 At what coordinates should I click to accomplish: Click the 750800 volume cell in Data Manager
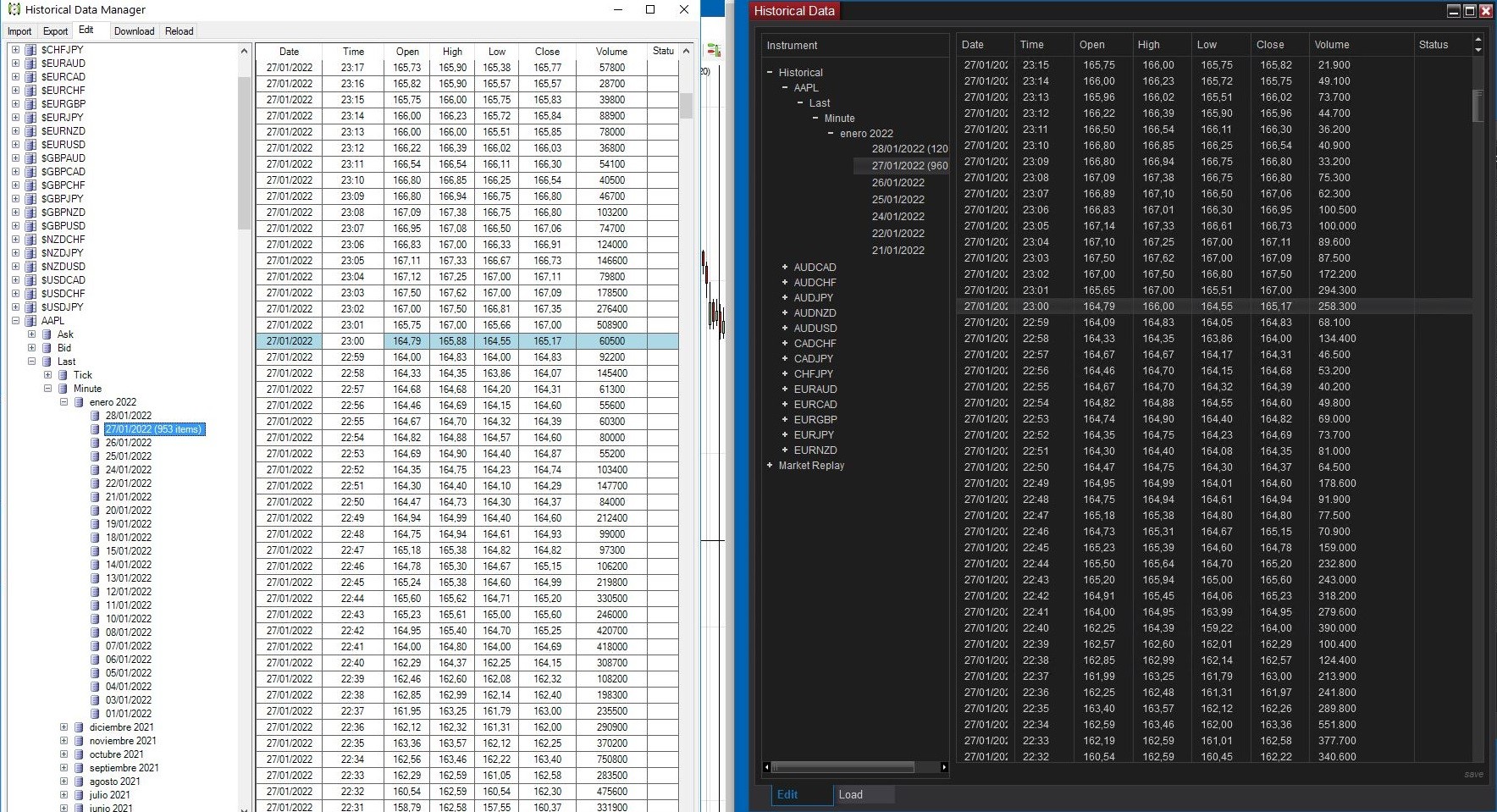(x=611, y=760)
